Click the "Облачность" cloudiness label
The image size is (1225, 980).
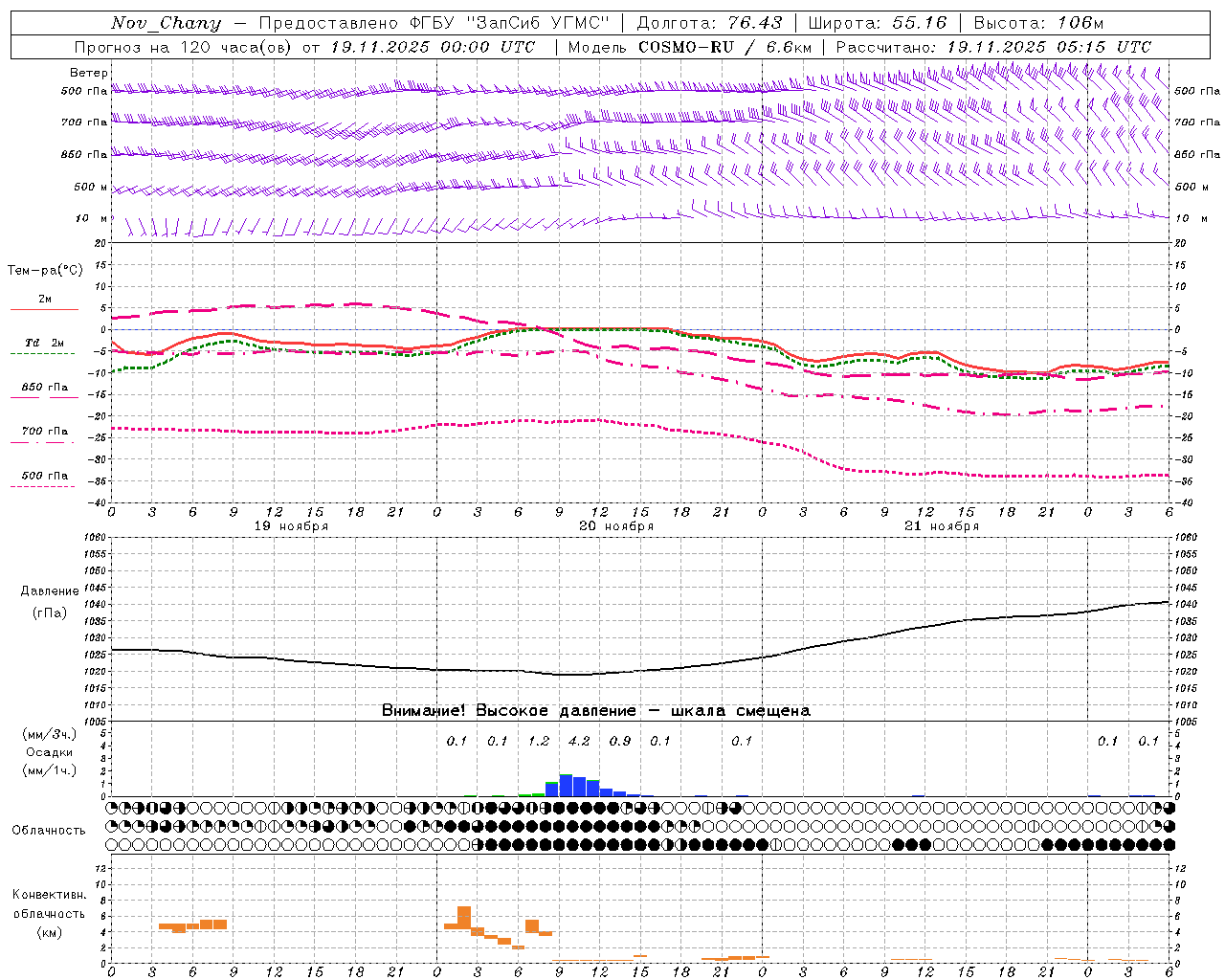point(49,831)
